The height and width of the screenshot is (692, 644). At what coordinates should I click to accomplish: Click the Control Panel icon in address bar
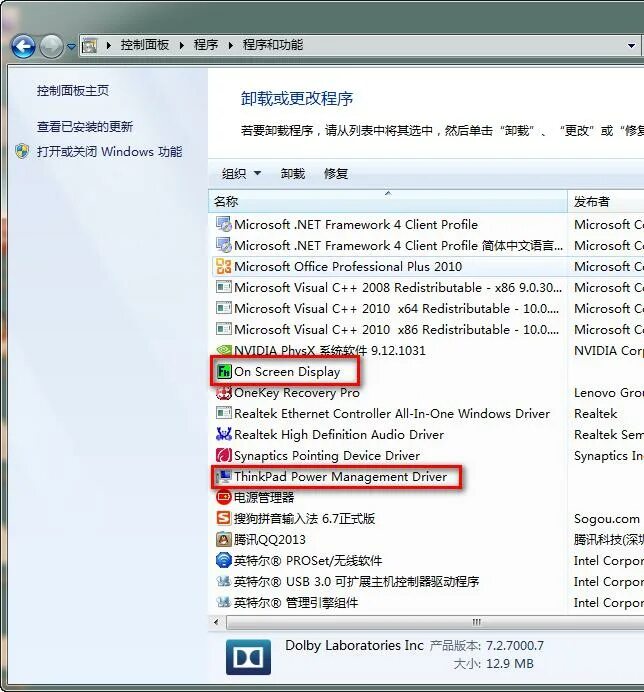[90, 45]
